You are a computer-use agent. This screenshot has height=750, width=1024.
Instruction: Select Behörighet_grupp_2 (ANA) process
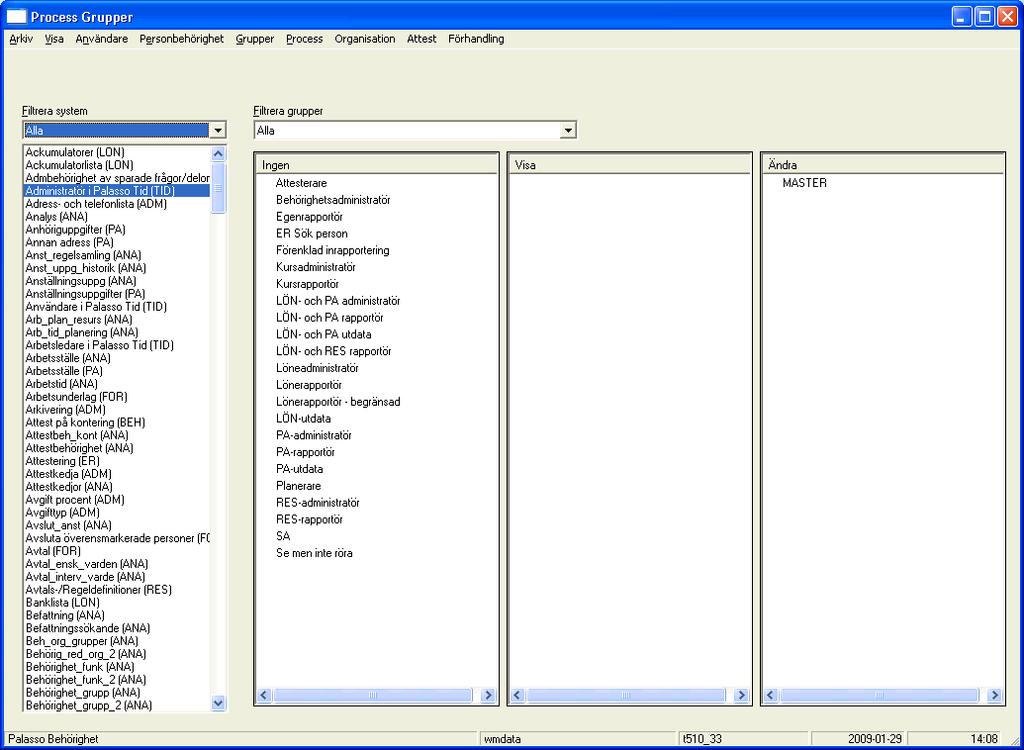click(x=89, y=706)
